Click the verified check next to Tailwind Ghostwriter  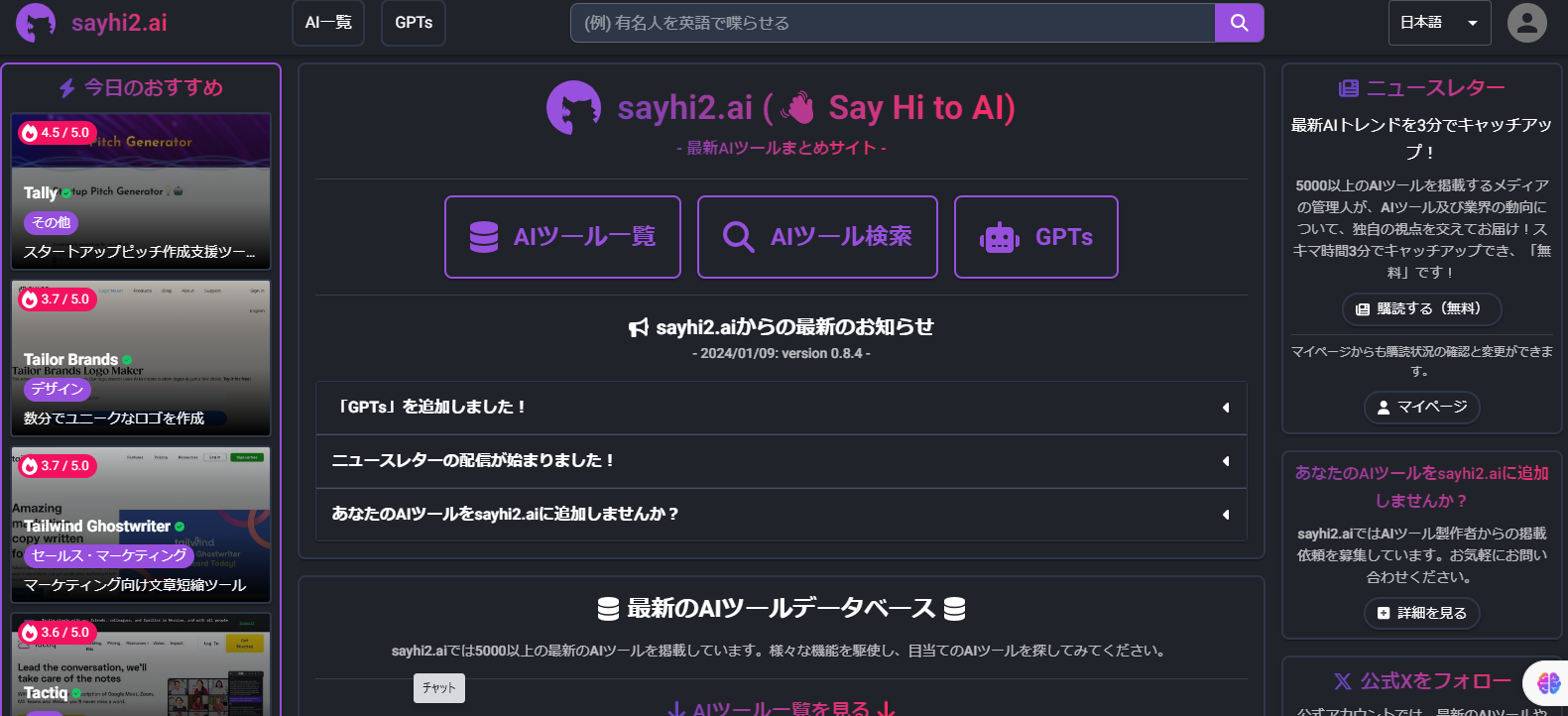180,527
